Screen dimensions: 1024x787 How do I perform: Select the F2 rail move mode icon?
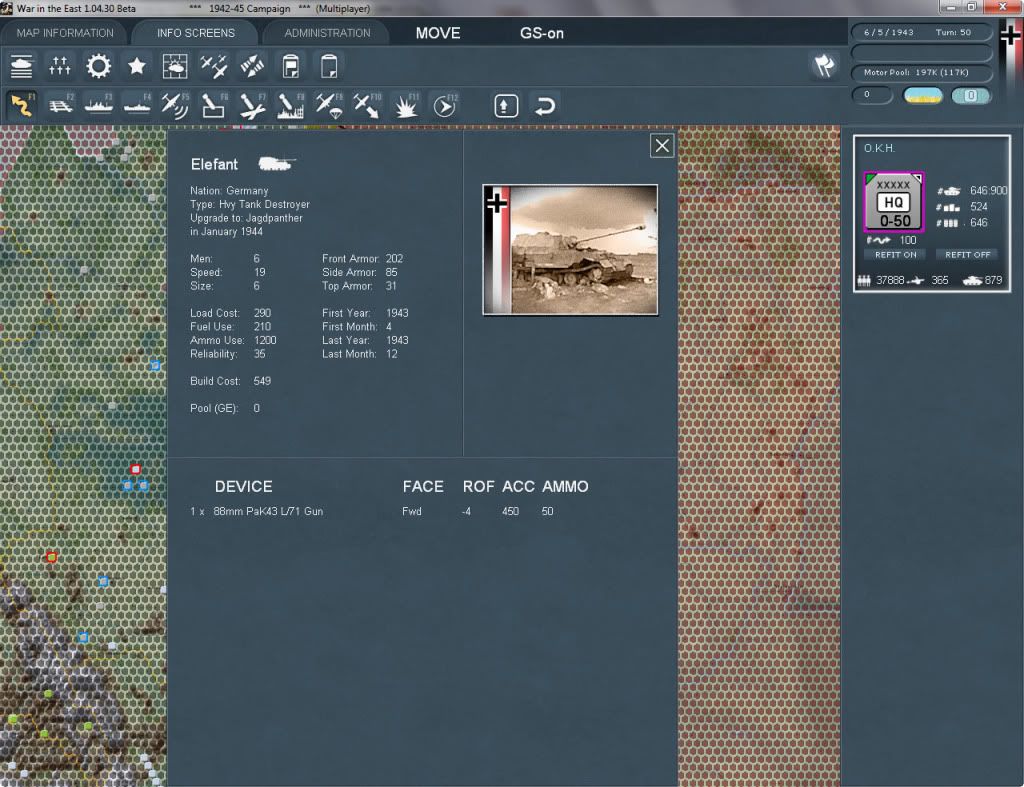pos(61,105)
